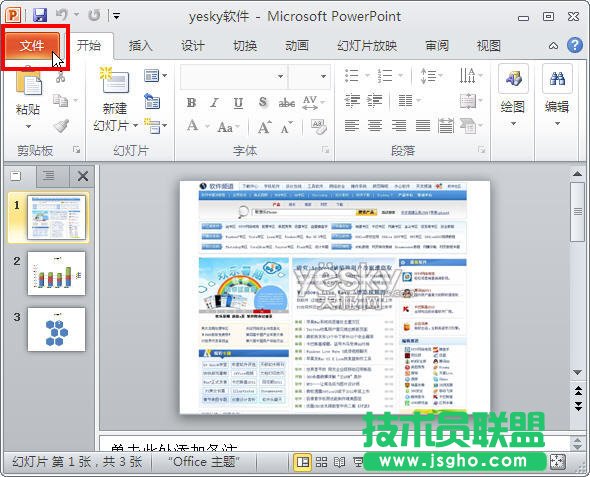Click the Cut scissors icon

point(61,77)
